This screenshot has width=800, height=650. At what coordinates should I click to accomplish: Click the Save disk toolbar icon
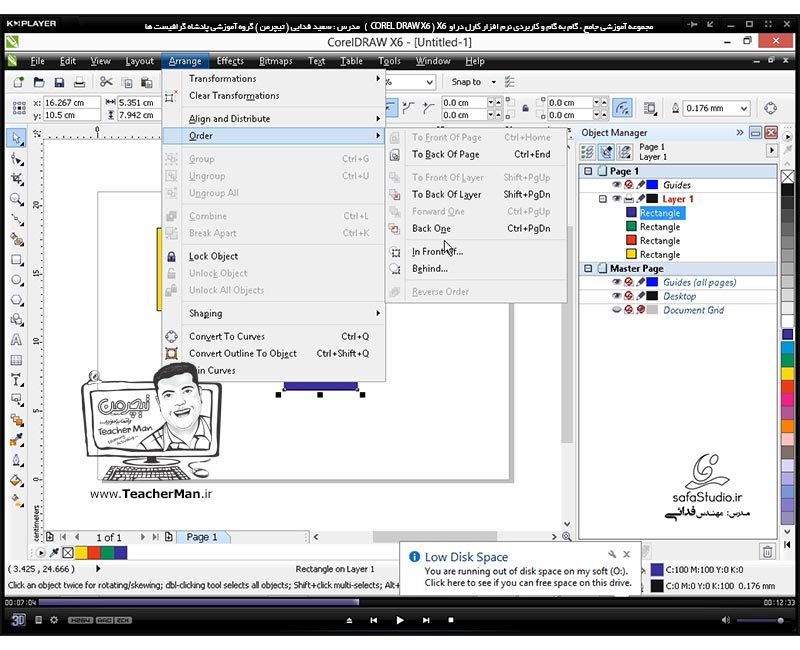pyautogui.click(x=59, y=82)
